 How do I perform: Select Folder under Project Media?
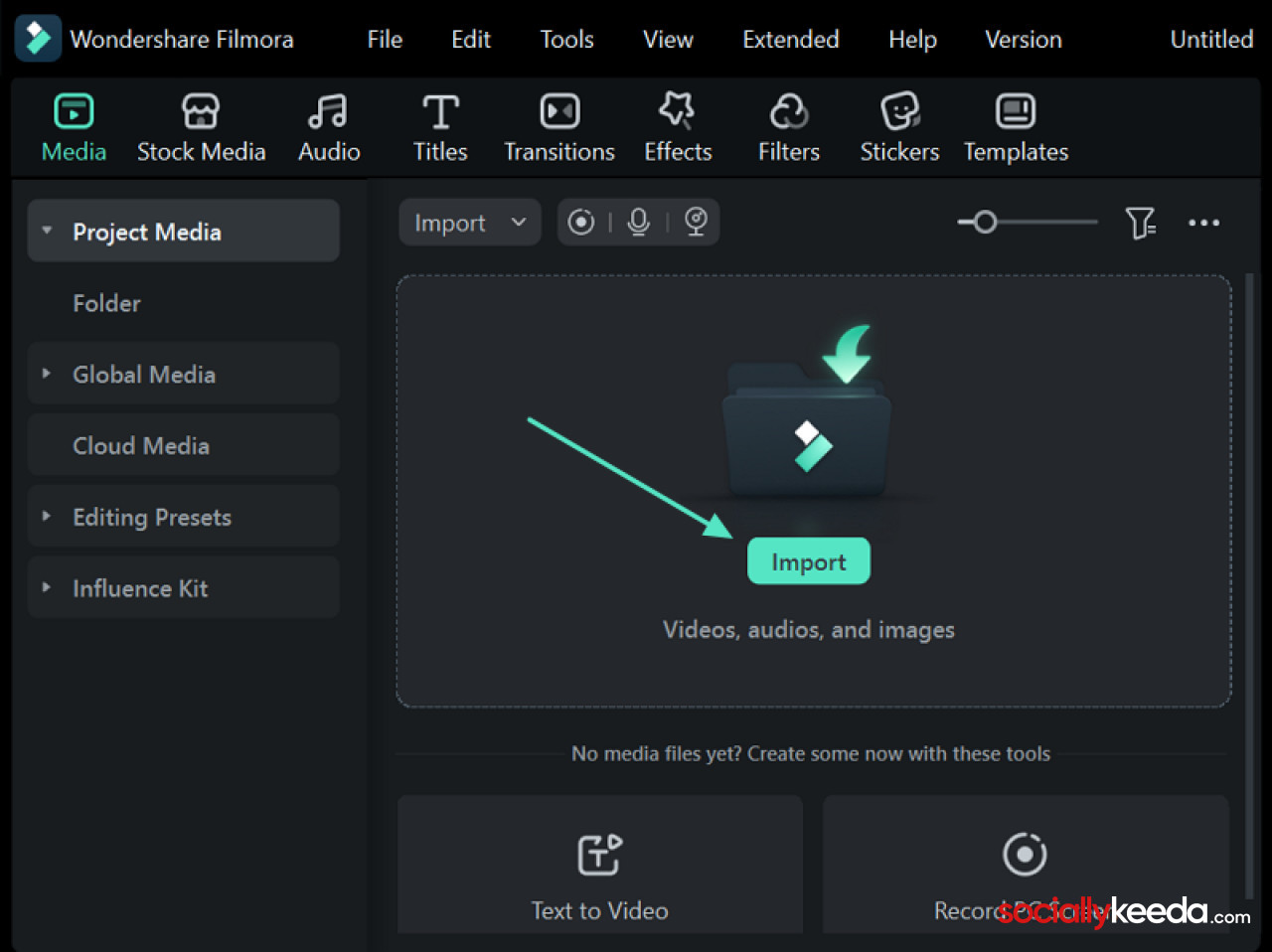click(x=106, y=303)
